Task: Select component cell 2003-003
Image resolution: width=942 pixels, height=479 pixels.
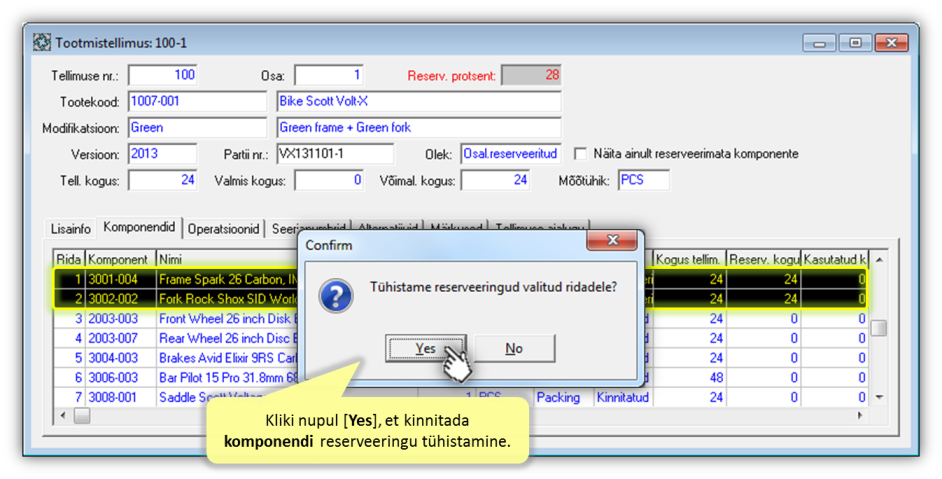Action: tap(121, 319)
